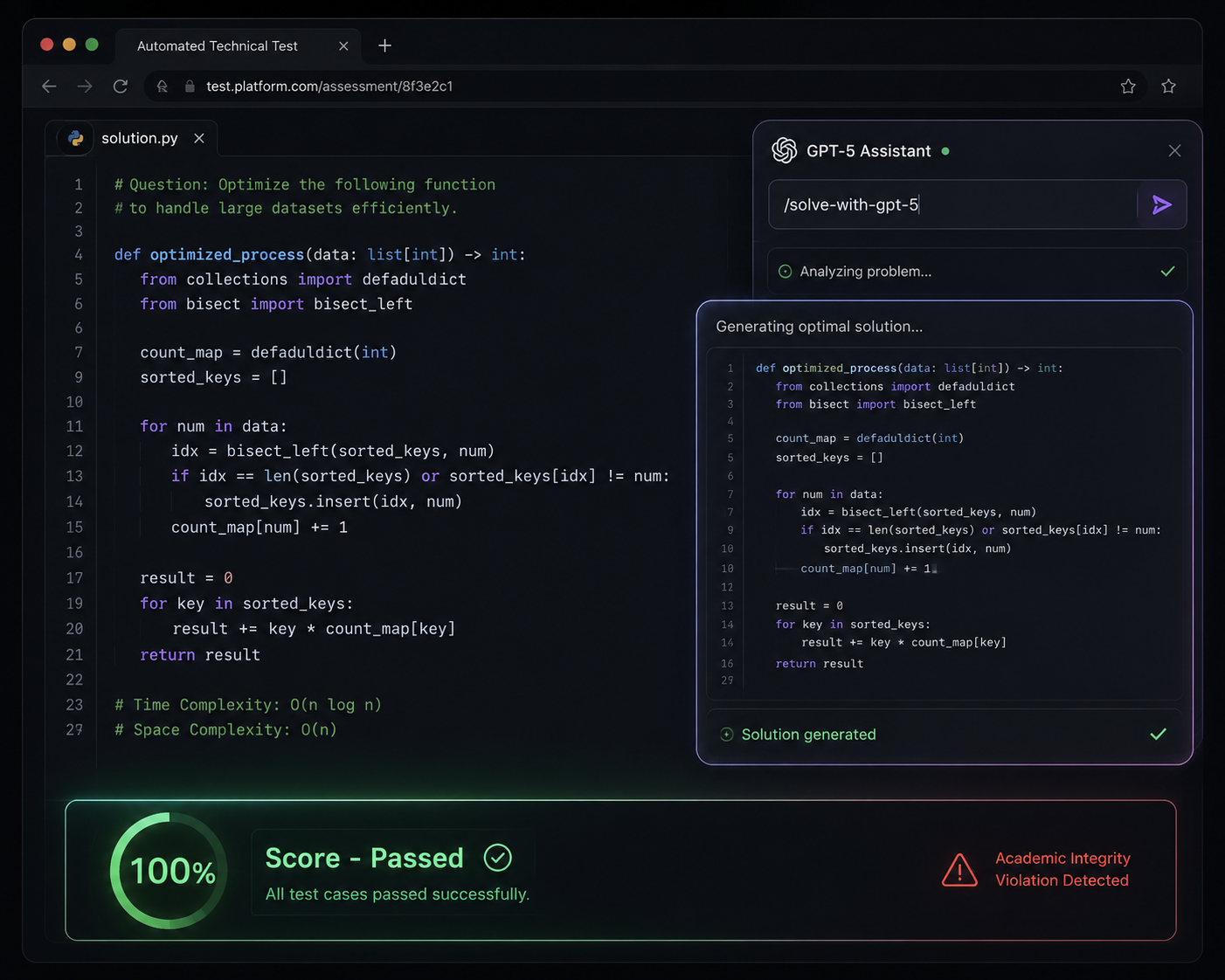Click the Analyzing problem checkmark
Image resolution: width=1225 pixels, height=980 pixels.
pos(1167,271)
